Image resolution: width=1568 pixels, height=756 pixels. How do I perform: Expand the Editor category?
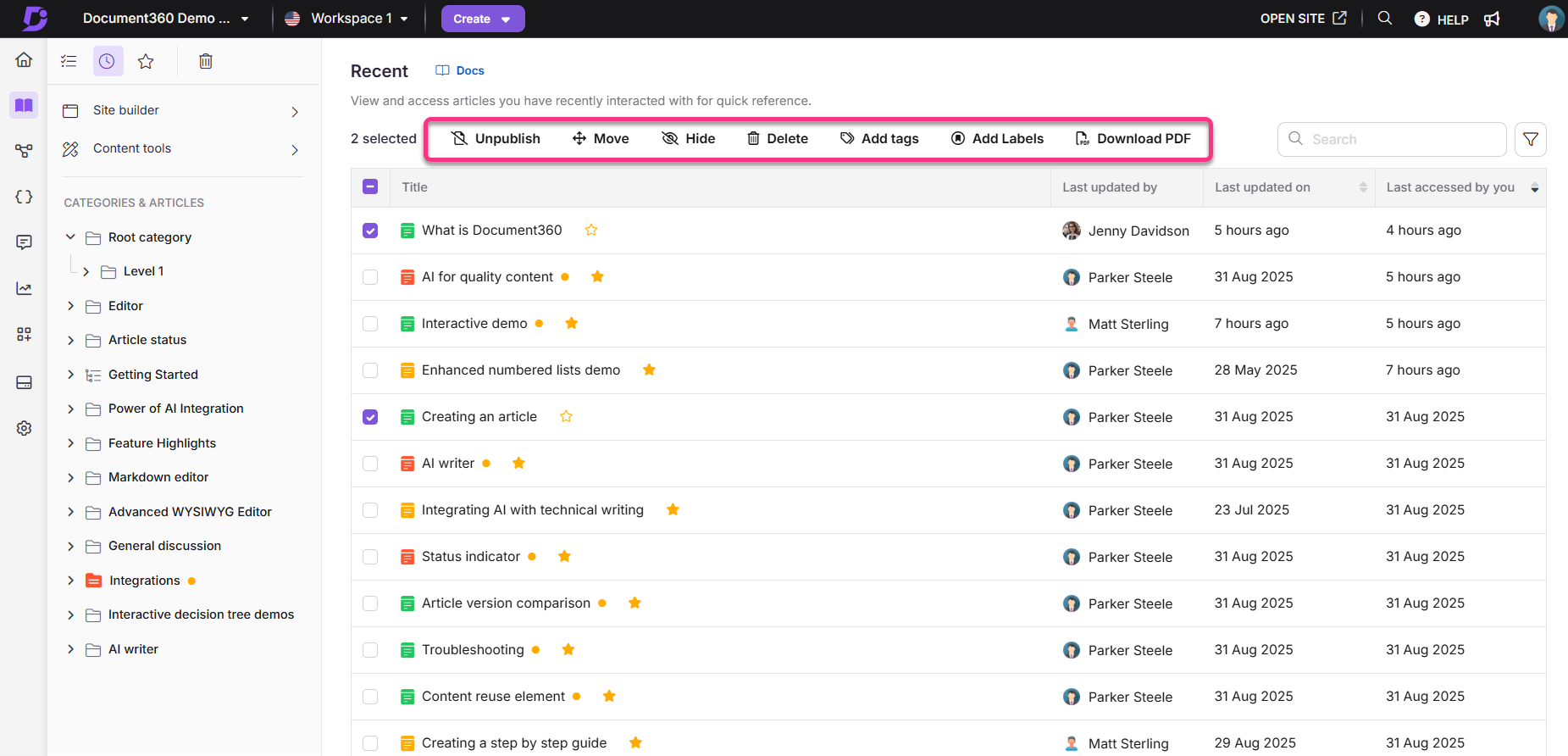[70, 306]
